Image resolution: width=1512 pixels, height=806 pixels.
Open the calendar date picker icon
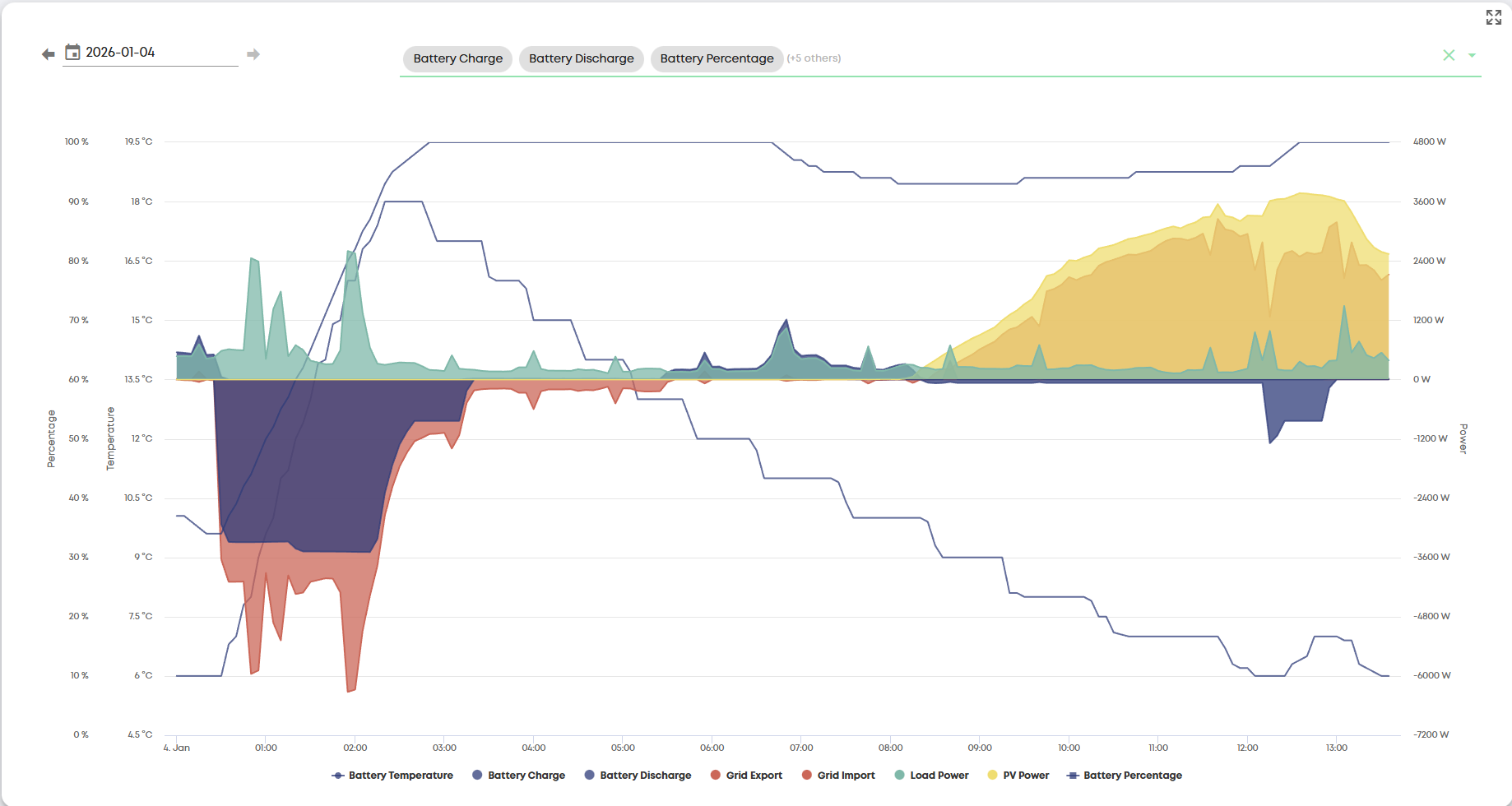click(x=72, y=52)
